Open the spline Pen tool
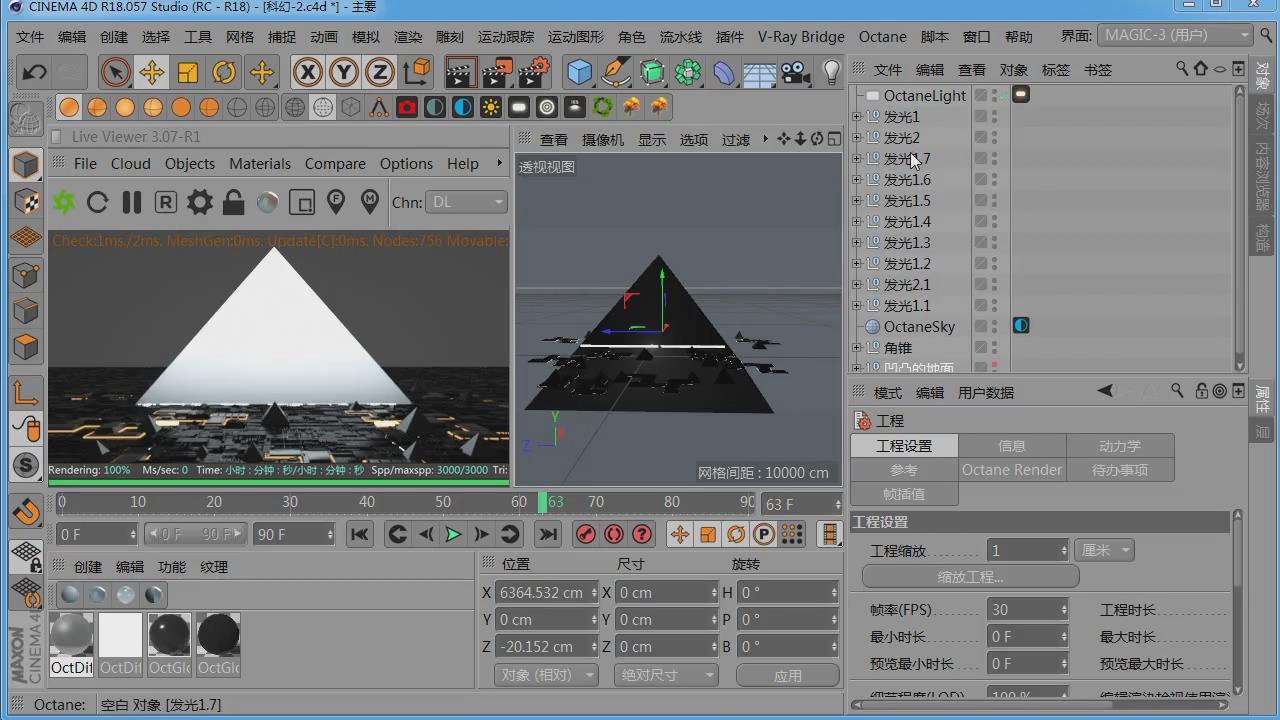 (x=616, y=72)
